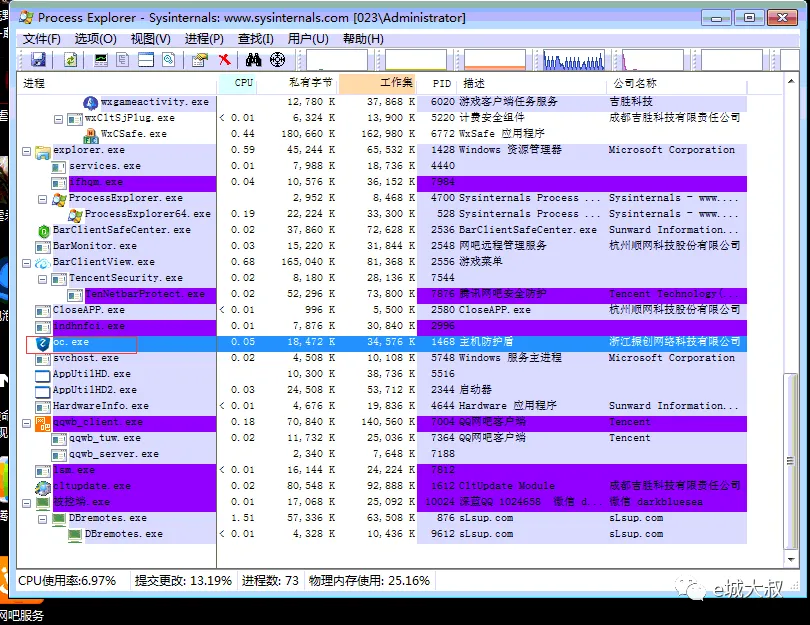
Task: Toggle the Show Process Tree icon
Action: click(123, 60)
